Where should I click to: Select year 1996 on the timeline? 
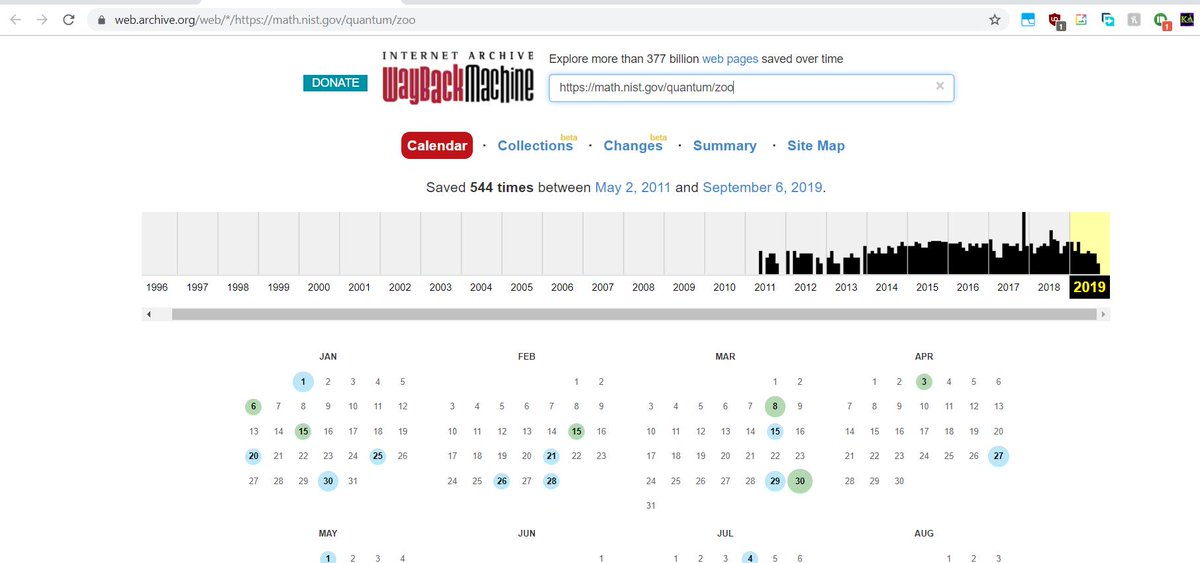coord(157,287)
